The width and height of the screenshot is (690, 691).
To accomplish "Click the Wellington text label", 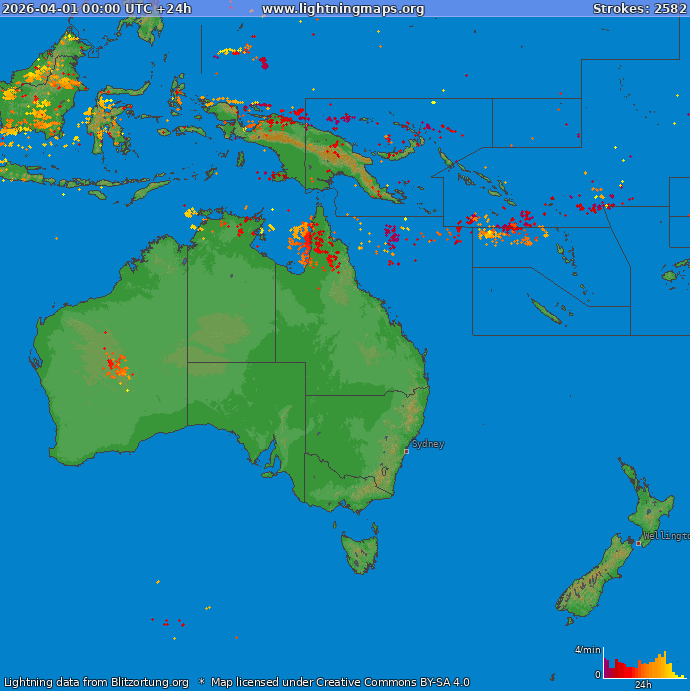I will pos(665,536).
